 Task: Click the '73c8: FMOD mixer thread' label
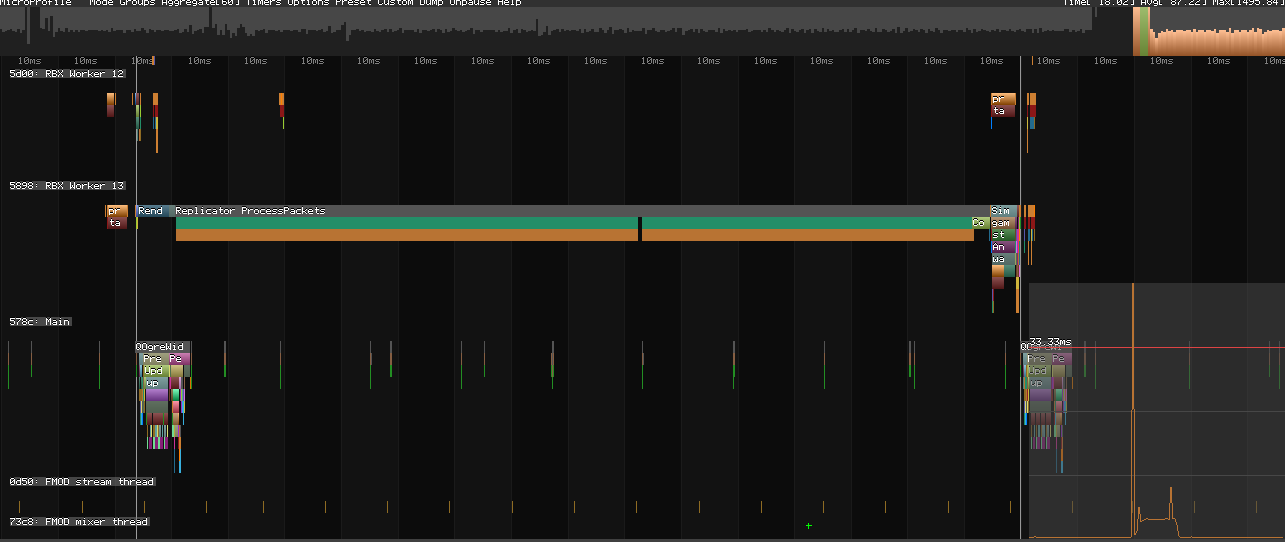click(x=79, y=522)
